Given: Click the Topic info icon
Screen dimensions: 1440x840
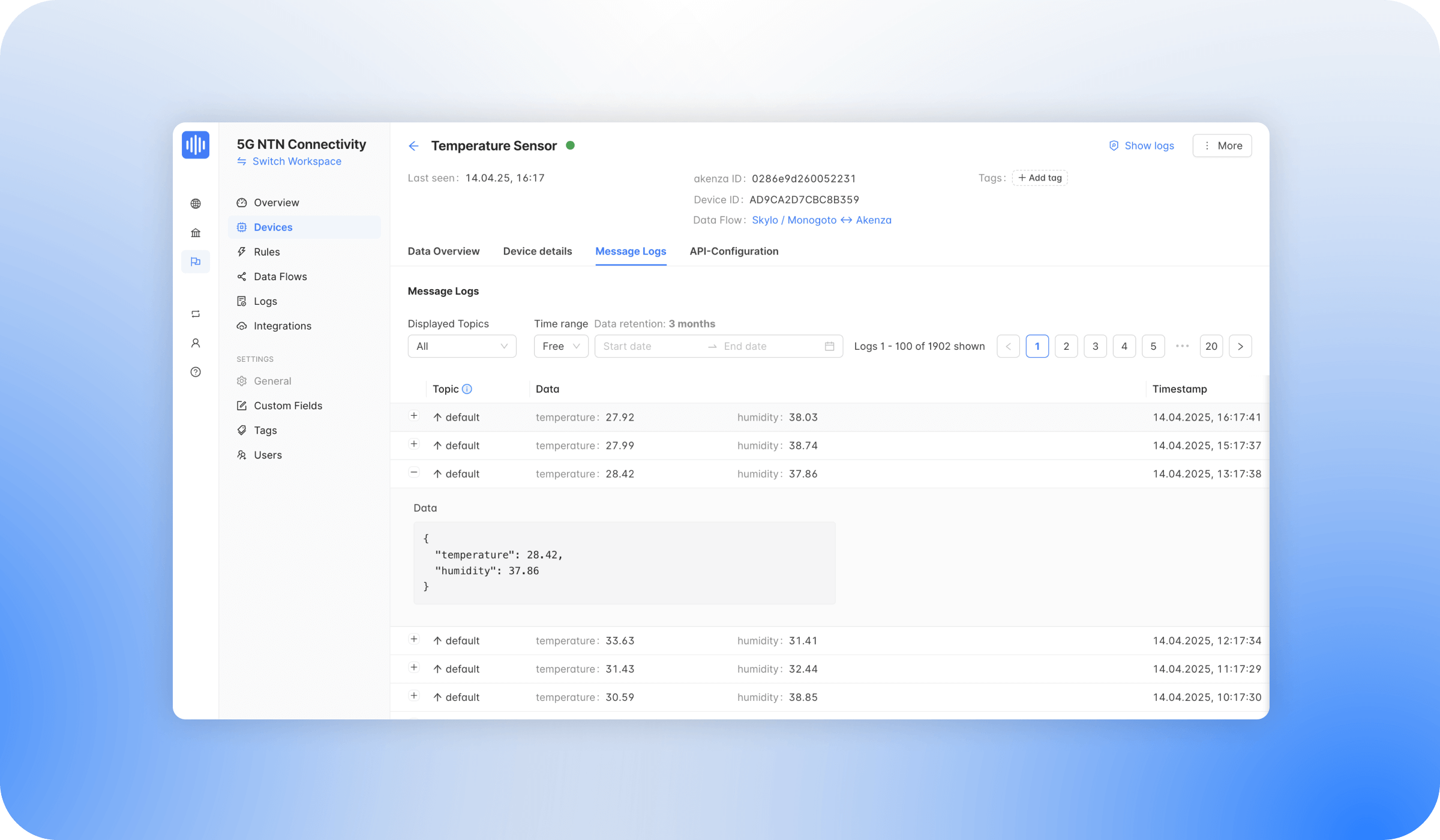Looking at the screenshot, I should tap(467, 389).
